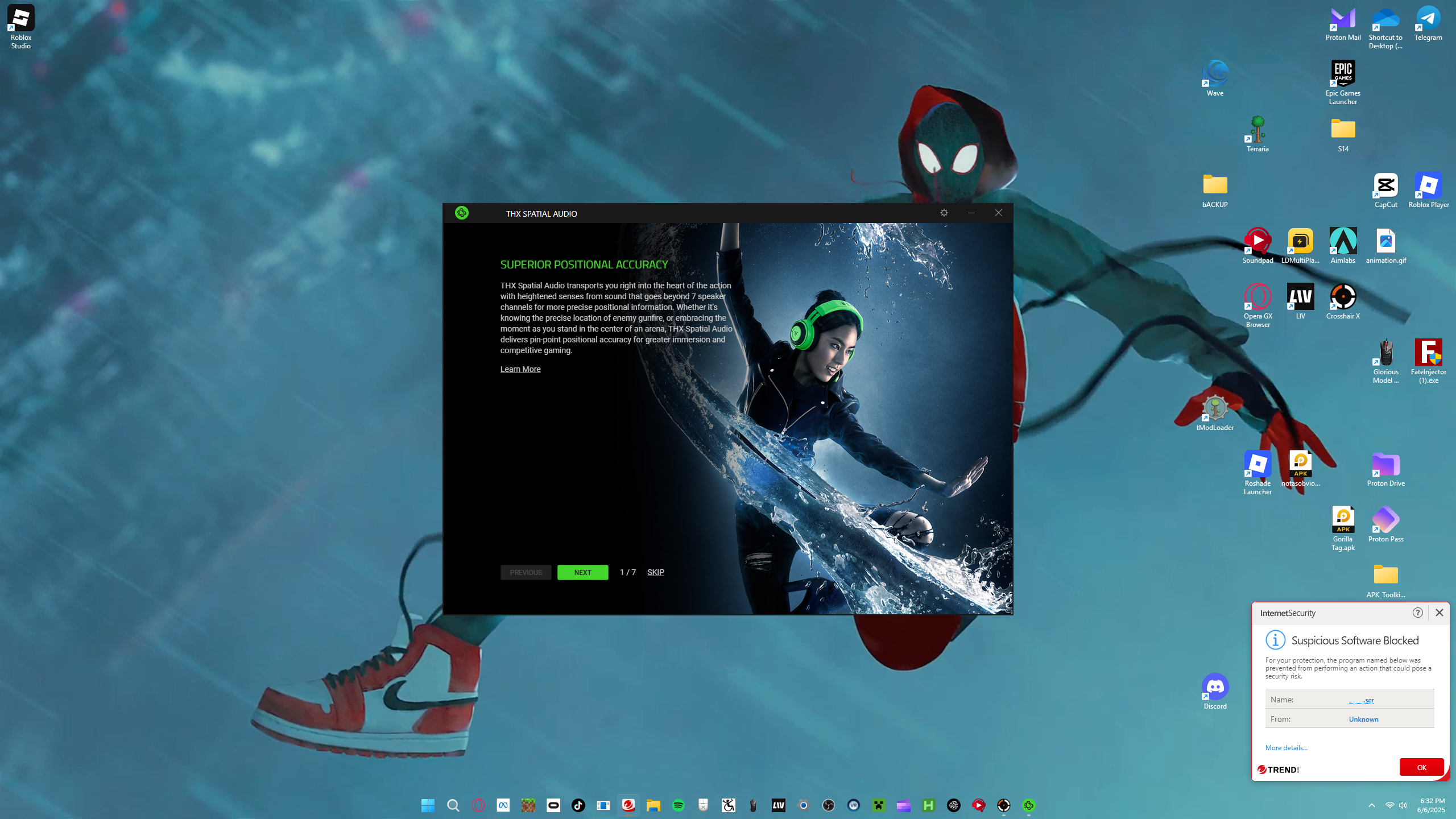This screenshot has height=819, width=1456.
Task: Select the Telegram desktop shortcut
Action: [1428, 24]
